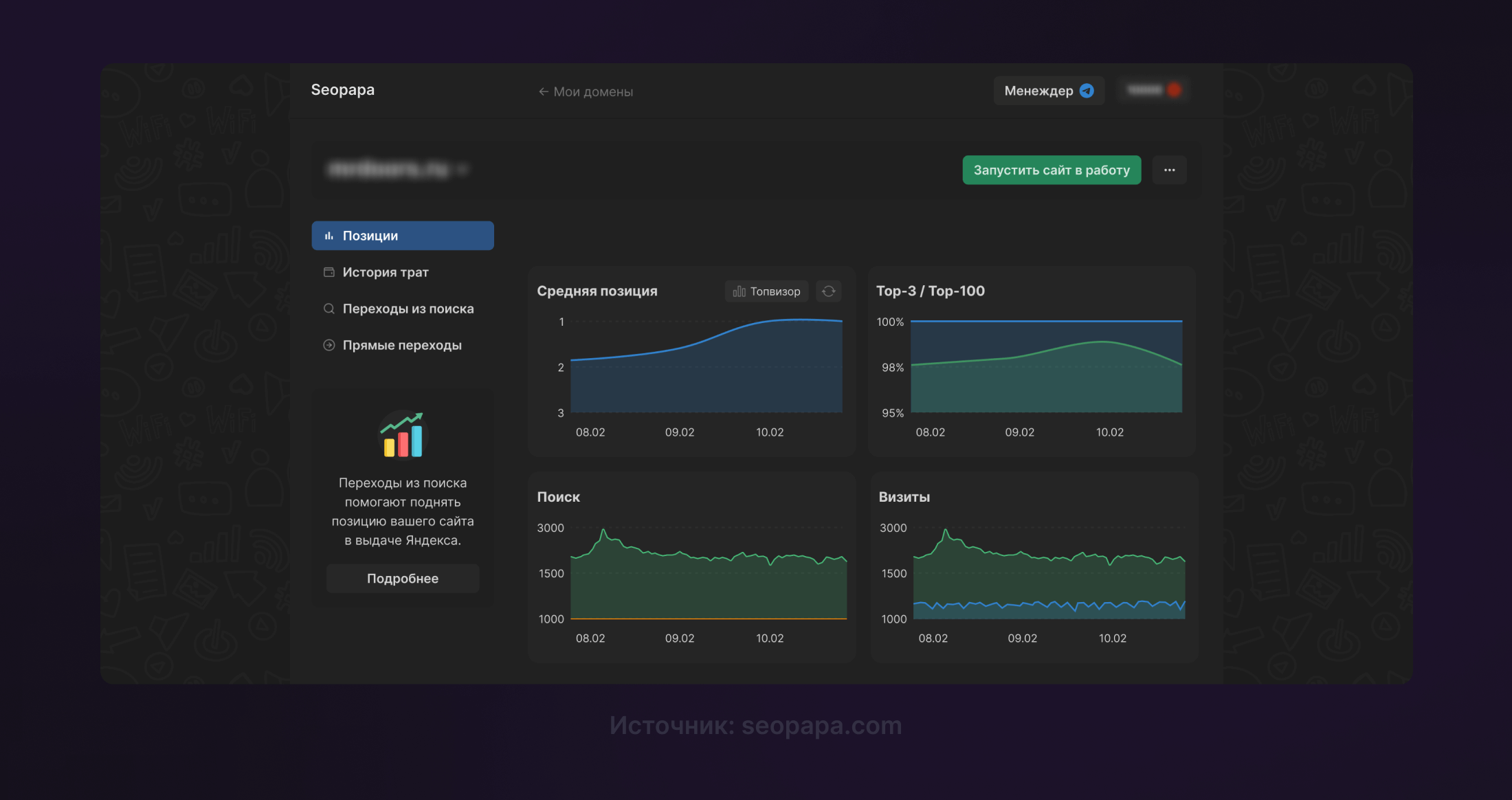Return to Мои домены link
The width and height of the screenshot is (1512, 800).
[593, 91]
